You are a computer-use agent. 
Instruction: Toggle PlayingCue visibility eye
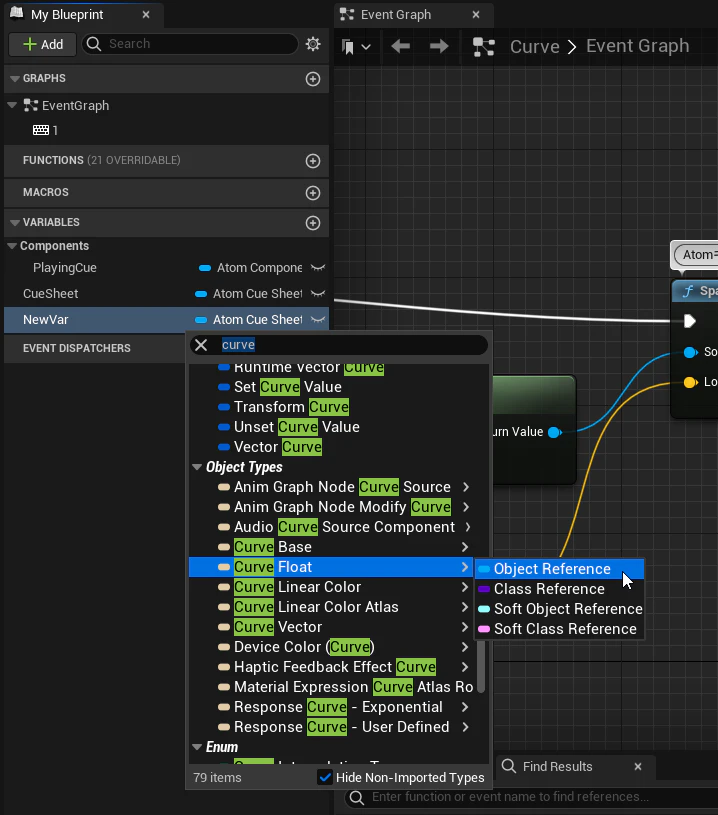[x=318, y=268]
